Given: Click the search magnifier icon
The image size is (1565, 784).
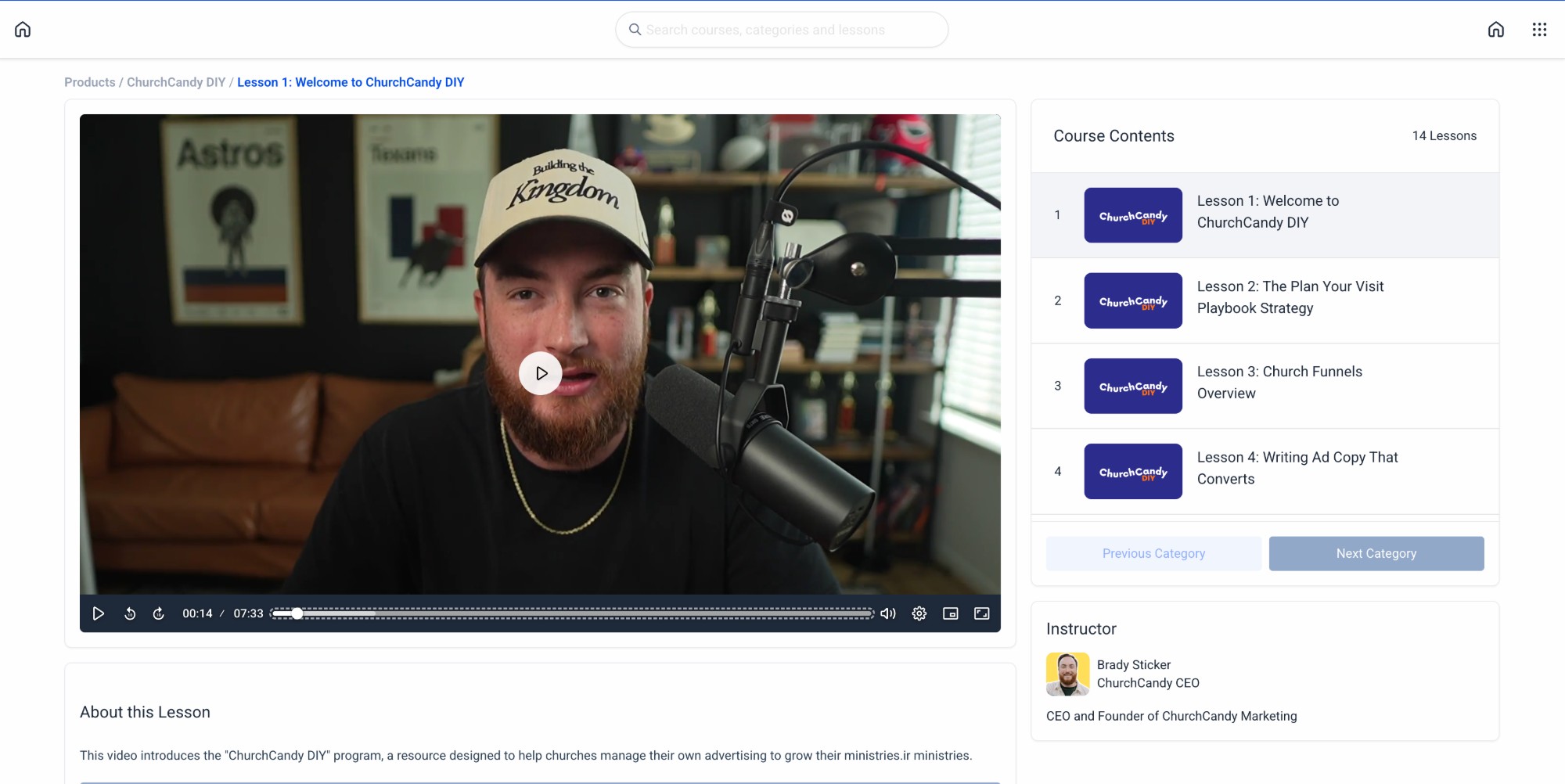Looking at the screenshot, I should coord(635,30).
